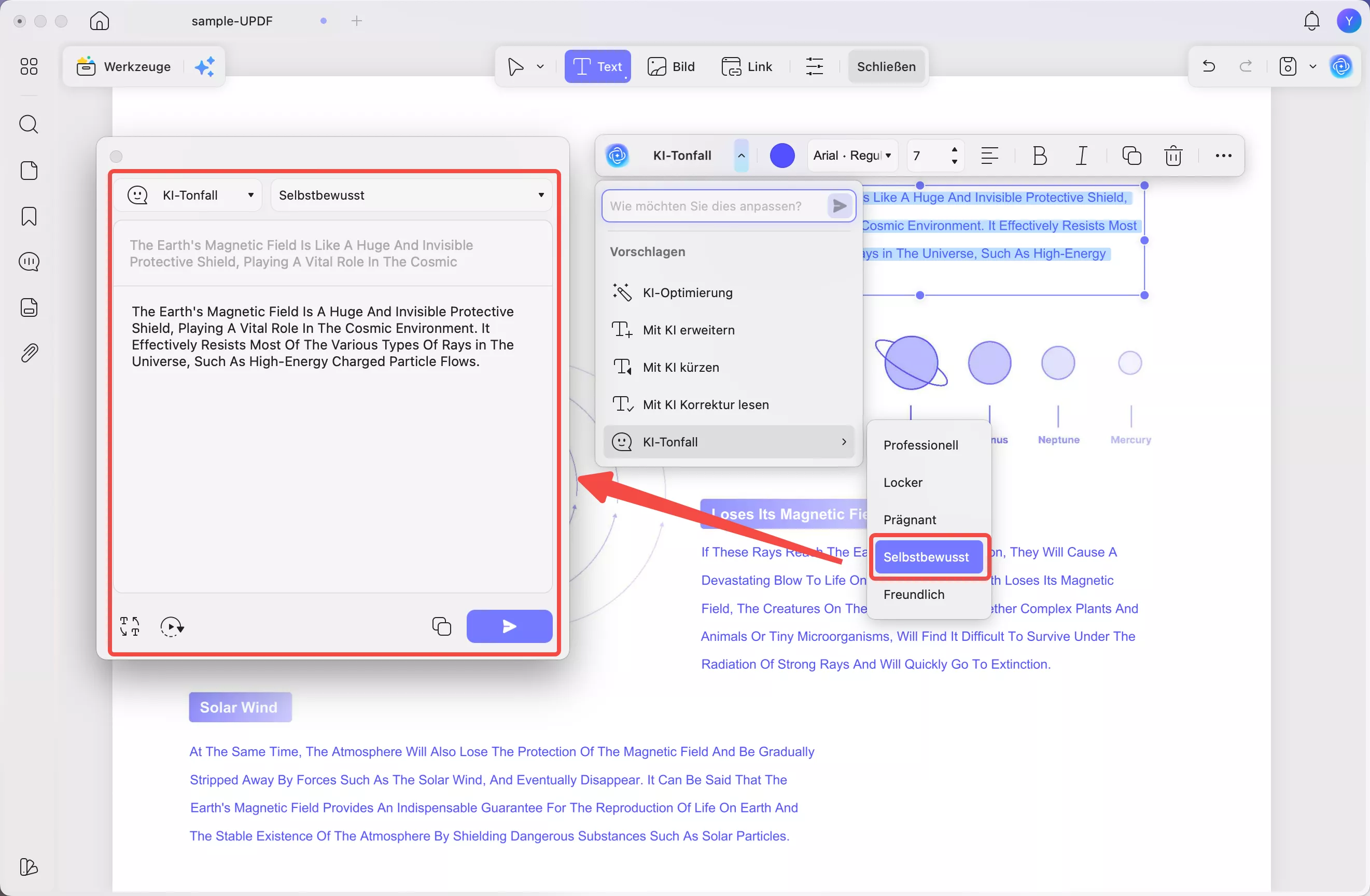1370x896 pixels.
Task: Open attachments paperclip in left sidebar
Action: [x=29, y=353]
